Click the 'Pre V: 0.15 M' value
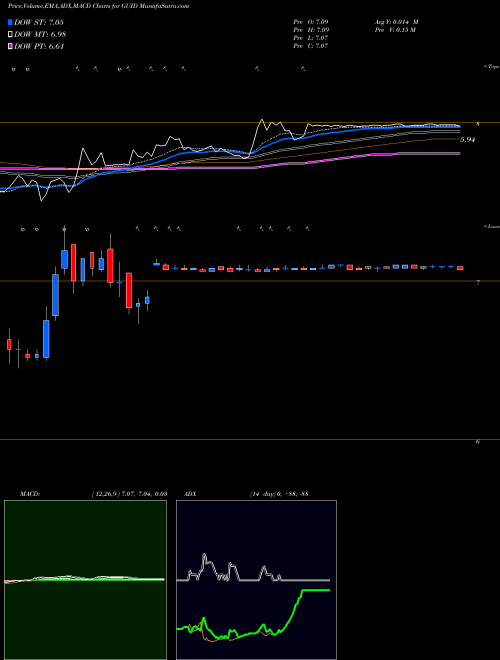Screen dimensions: 500x660 tap(396, 30)
